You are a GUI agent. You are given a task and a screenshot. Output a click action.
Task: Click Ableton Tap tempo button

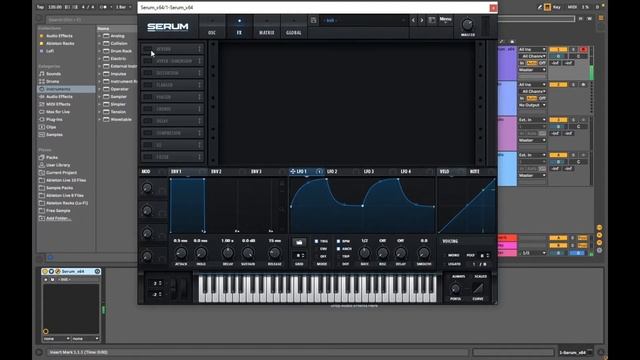click(40, 7)
